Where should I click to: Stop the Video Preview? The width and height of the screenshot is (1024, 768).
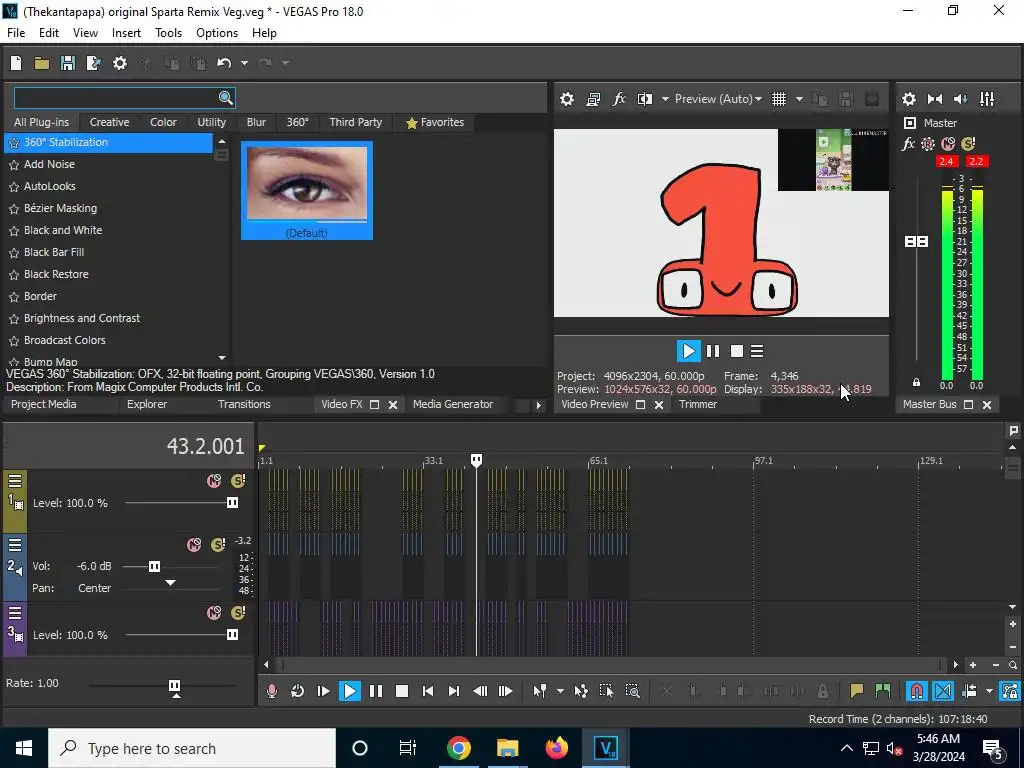(737, 351)
